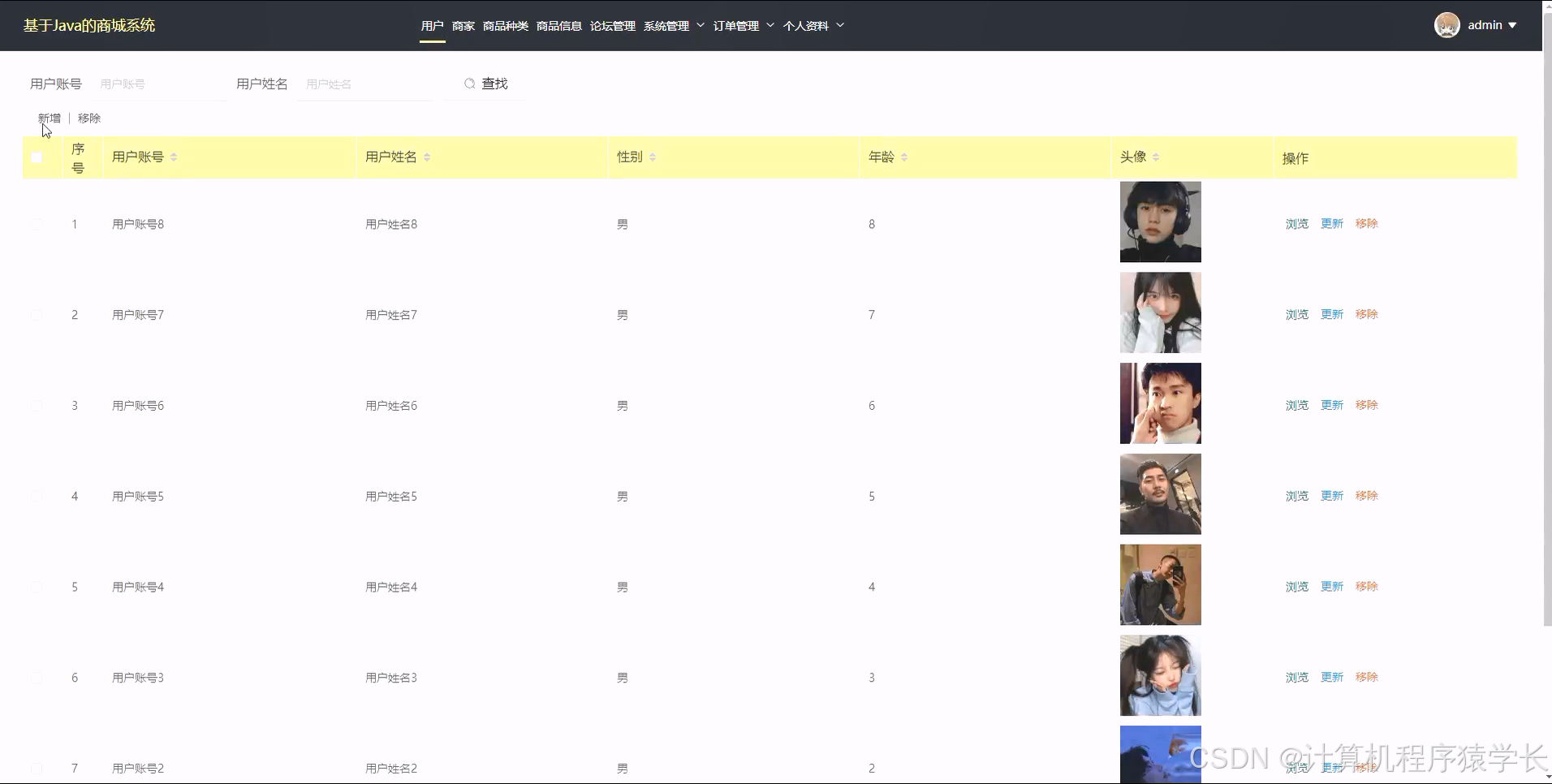Open the 商品种类 nav tab
Screen dimensions: 1552x784
point(506,26)
